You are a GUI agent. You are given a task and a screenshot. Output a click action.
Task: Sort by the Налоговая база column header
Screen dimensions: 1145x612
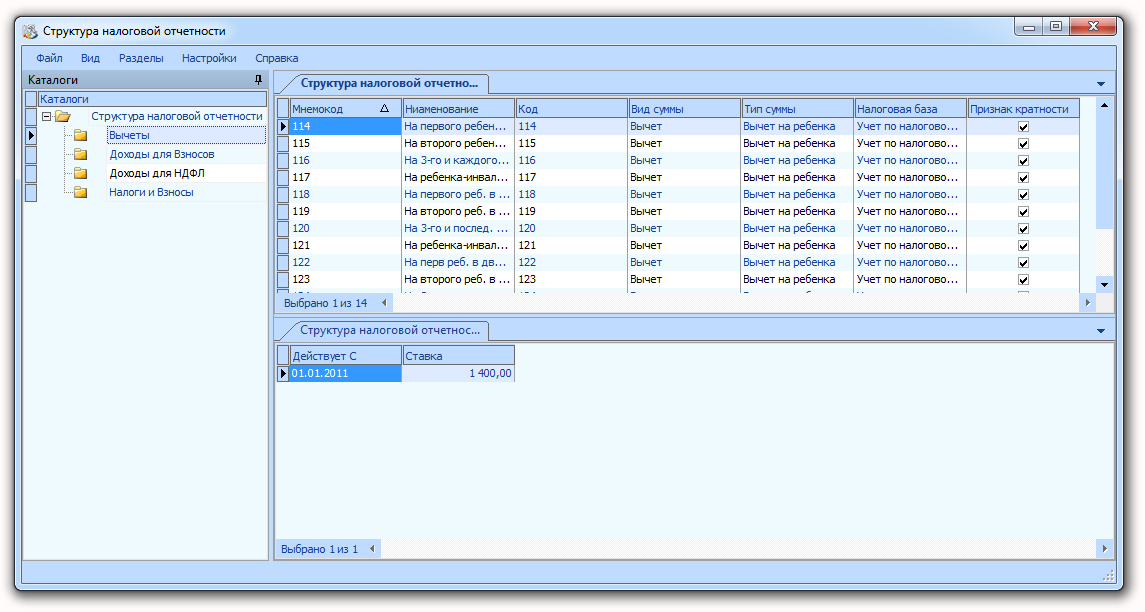click(x=911, y=108)
